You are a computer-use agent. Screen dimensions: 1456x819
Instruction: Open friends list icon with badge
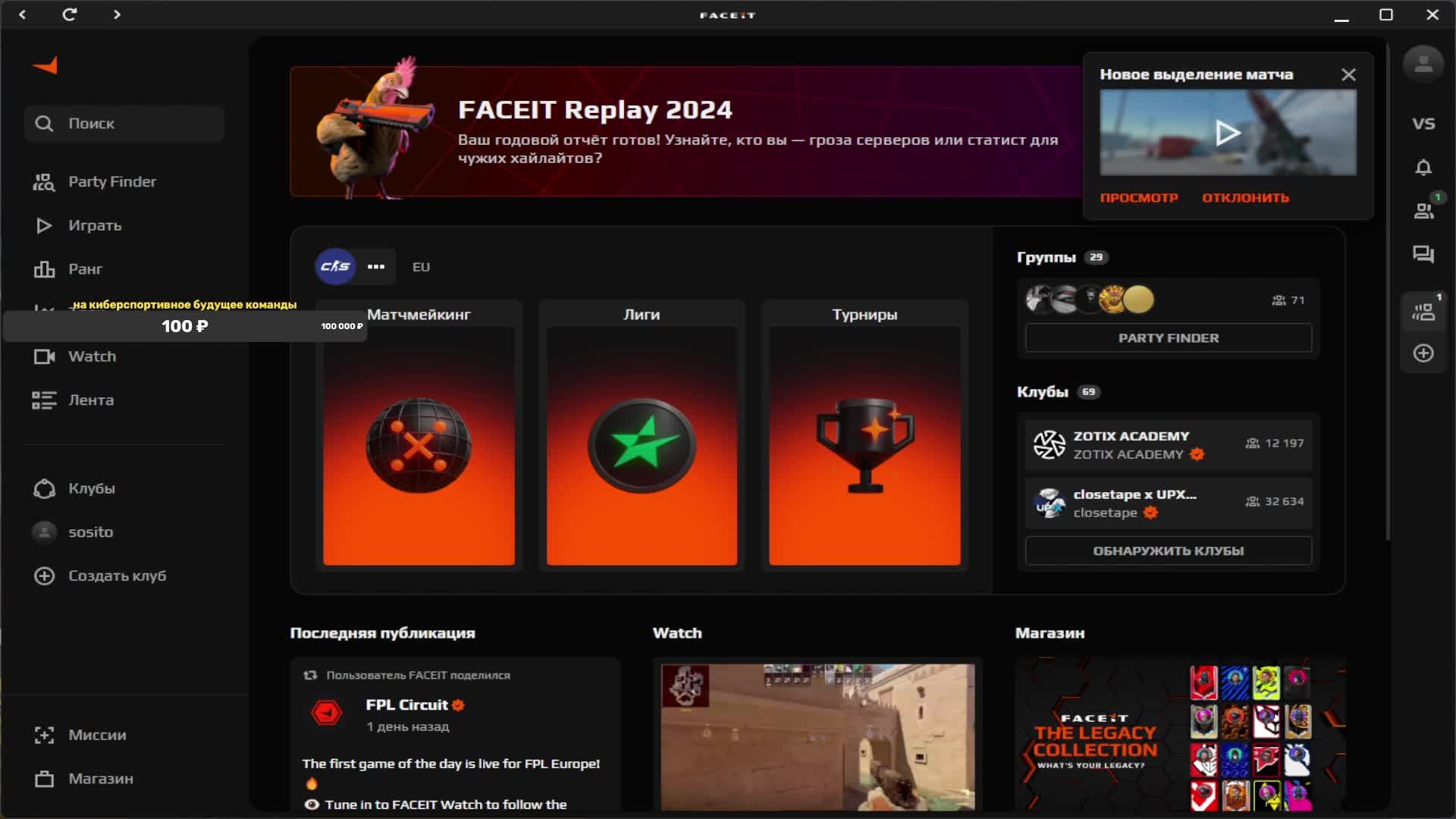point(1423,211)
